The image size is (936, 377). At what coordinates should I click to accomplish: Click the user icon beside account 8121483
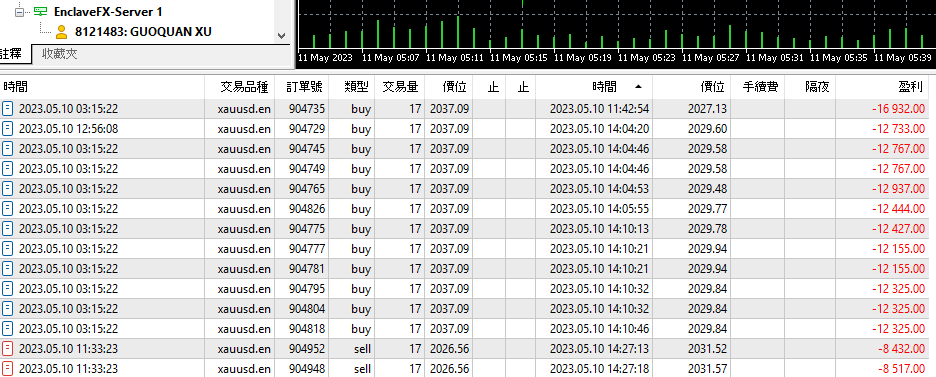click(x=61, y=32)
